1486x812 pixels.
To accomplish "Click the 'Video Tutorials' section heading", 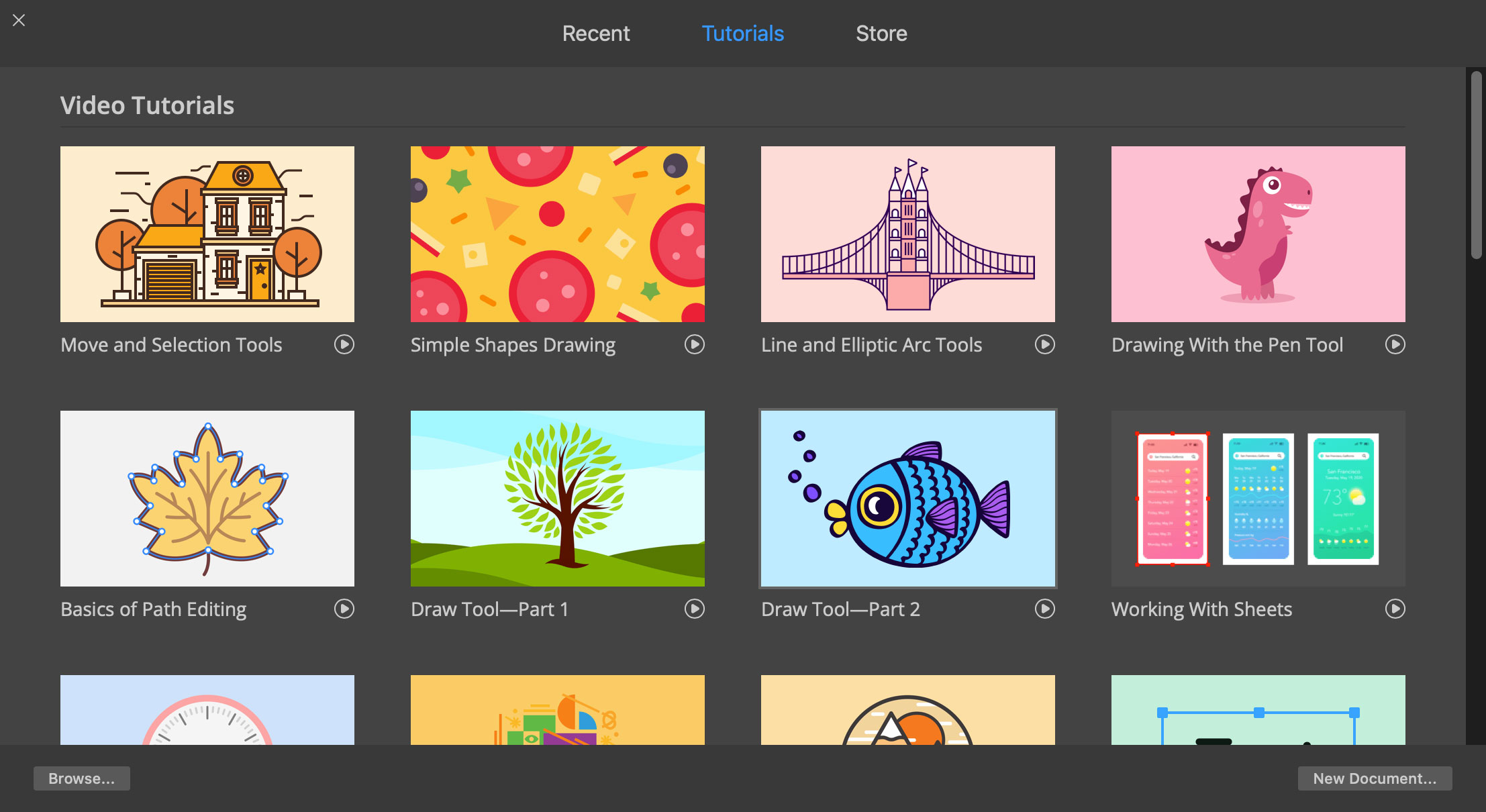I will pos(147,105).
